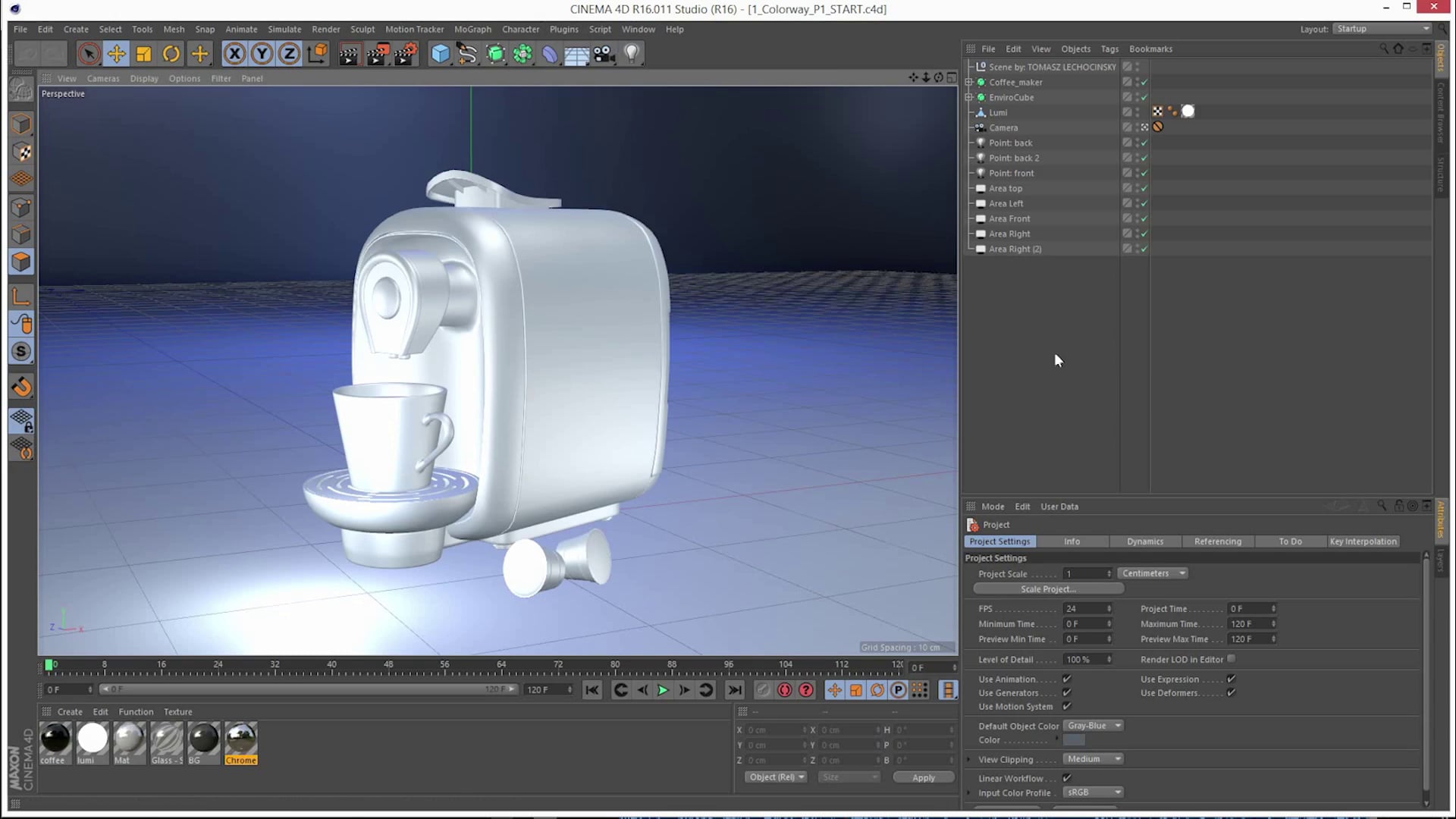Switch to the Key Interpolation tab
This screenshot has height=819, width=1456.
coord(1363,541)
